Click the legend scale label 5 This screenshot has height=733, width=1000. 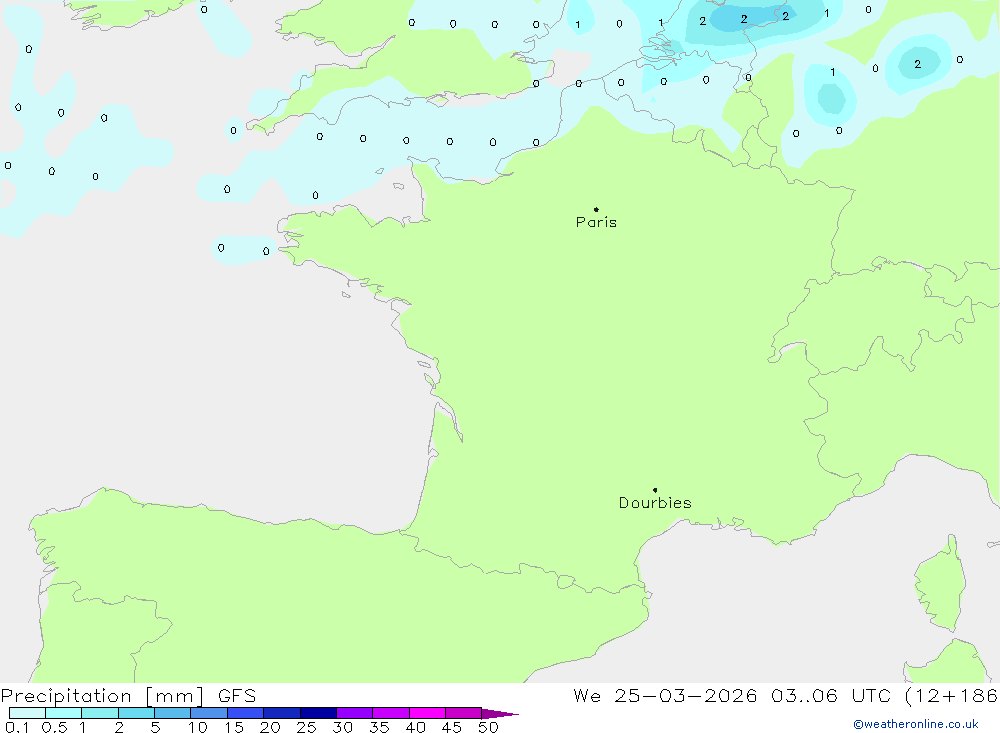pyautogui.click(x=155, y=727)
